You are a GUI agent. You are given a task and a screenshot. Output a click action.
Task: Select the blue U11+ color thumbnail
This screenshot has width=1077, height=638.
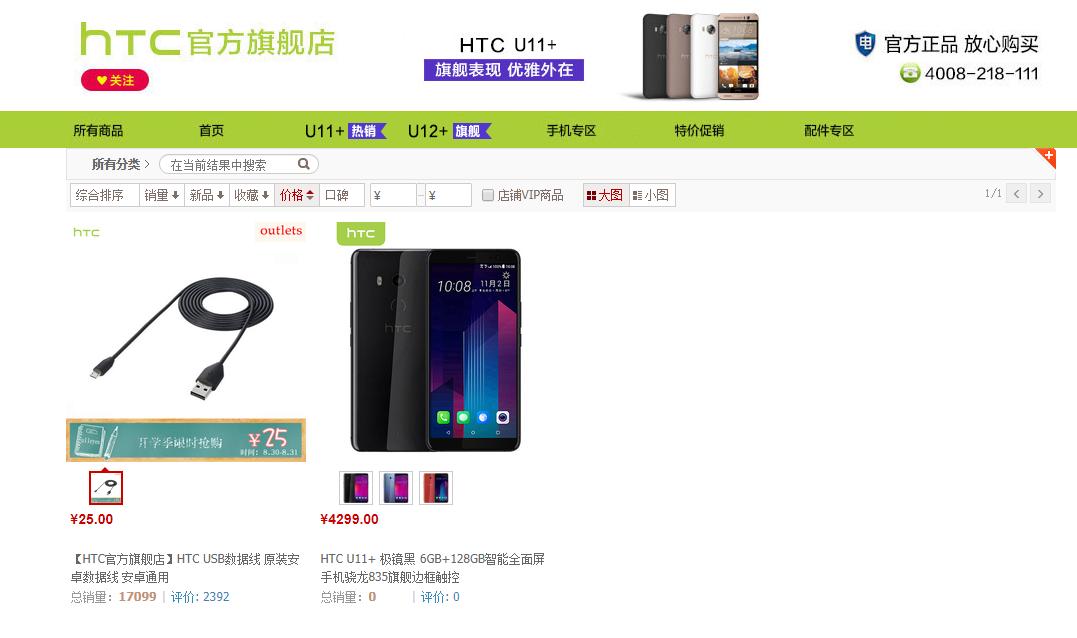tap(396, 488)
